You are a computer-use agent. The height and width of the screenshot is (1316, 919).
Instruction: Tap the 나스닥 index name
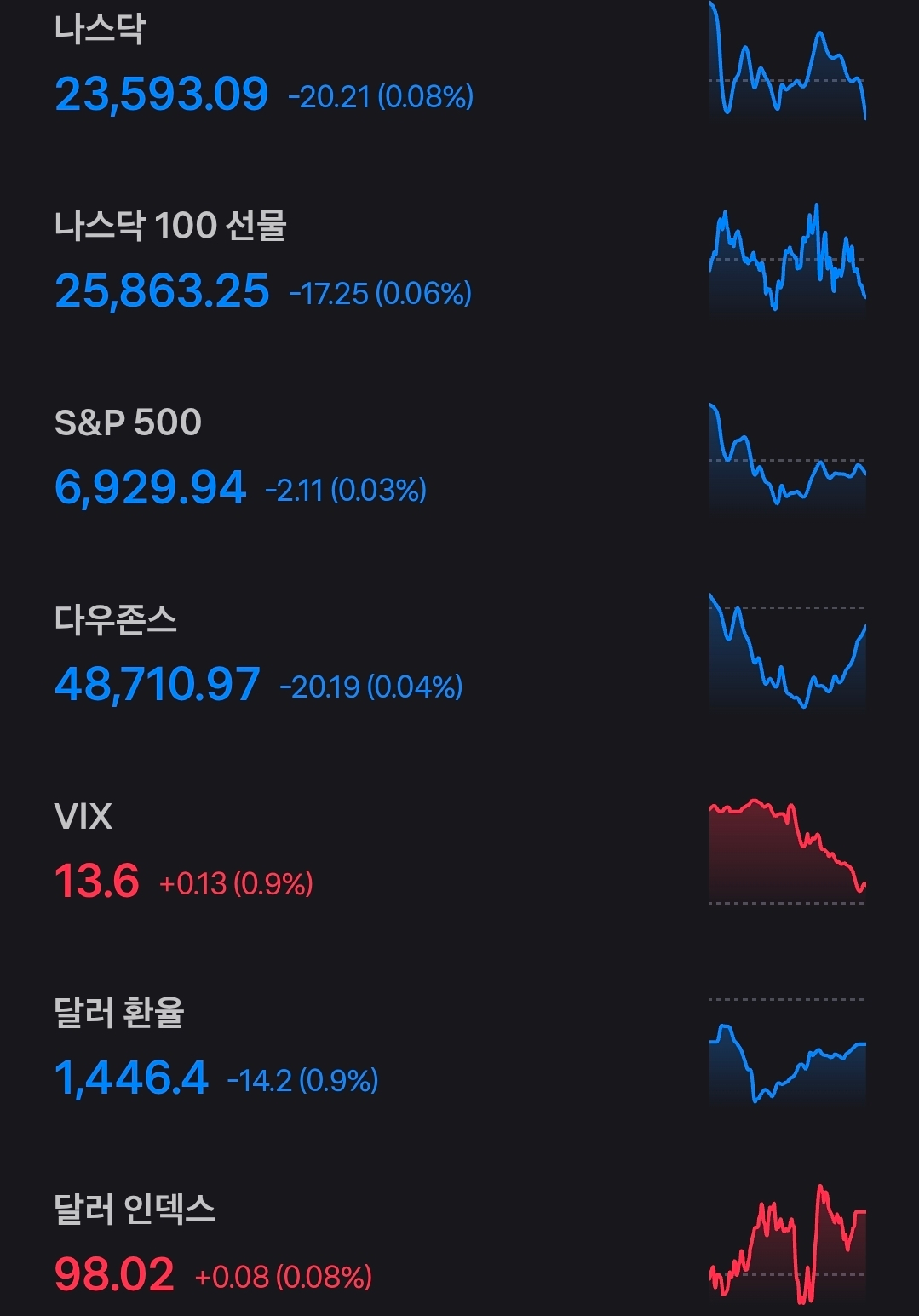[x=100, y=29]
